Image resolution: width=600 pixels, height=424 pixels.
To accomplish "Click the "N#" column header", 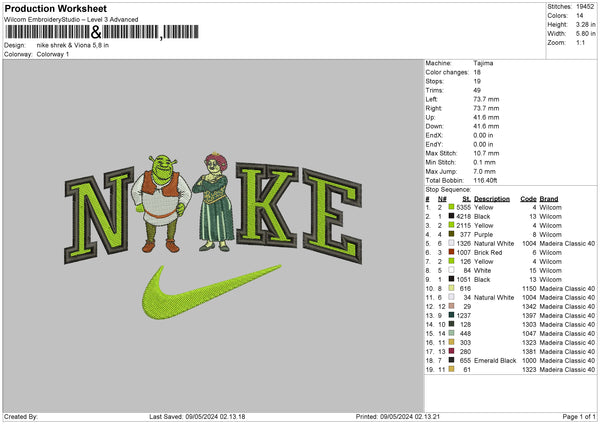I will tap(442, 199).
